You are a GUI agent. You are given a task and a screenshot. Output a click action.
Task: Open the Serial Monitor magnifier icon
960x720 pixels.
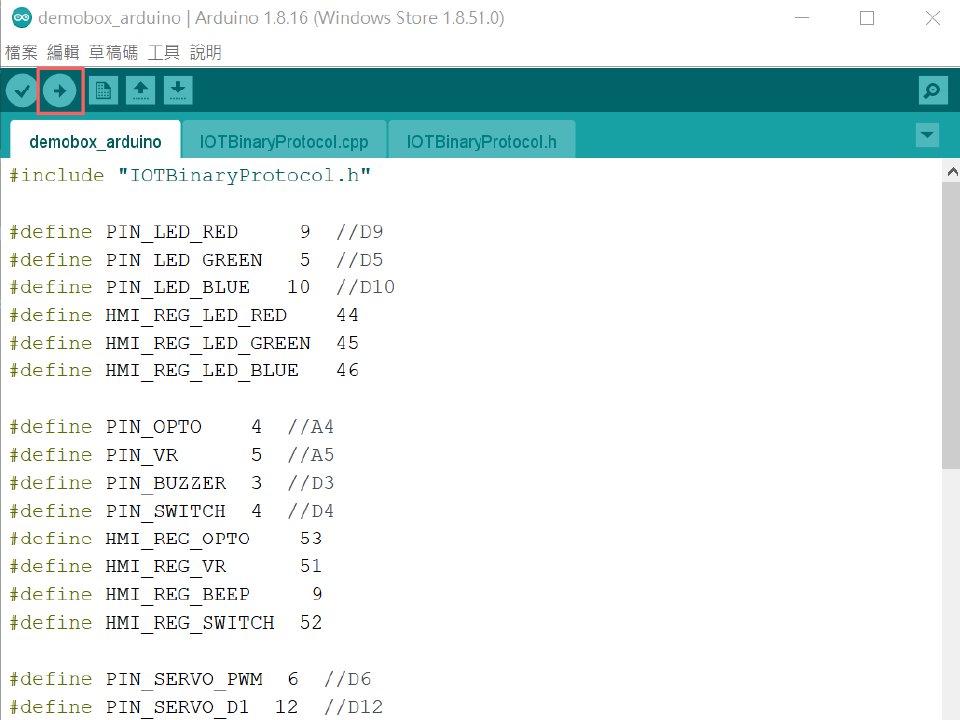932,91
